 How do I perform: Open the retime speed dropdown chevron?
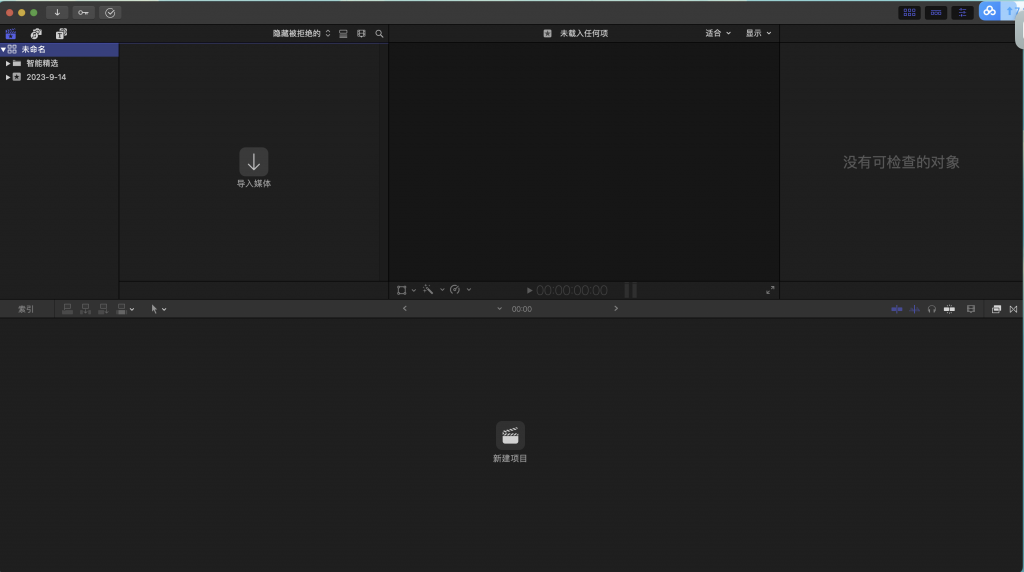coord(469,289)
